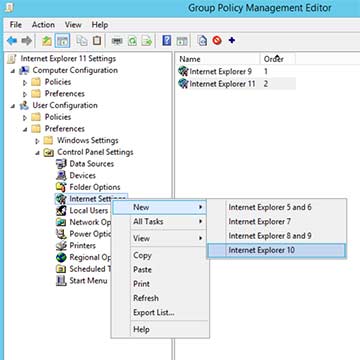Expand Policies under User Configuration

pos(25,118)
